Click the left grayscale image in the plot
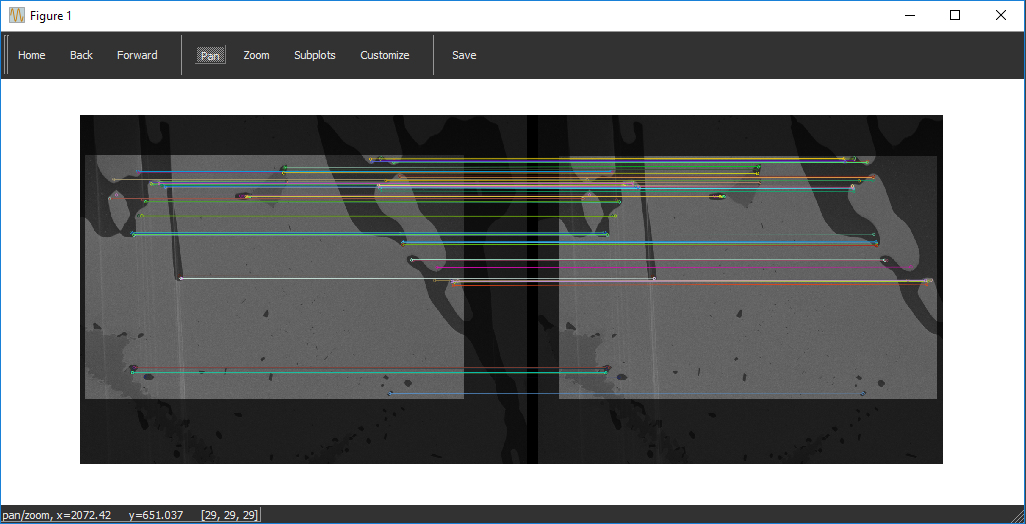Screen dimensions: 1026x524 point(280,320)
